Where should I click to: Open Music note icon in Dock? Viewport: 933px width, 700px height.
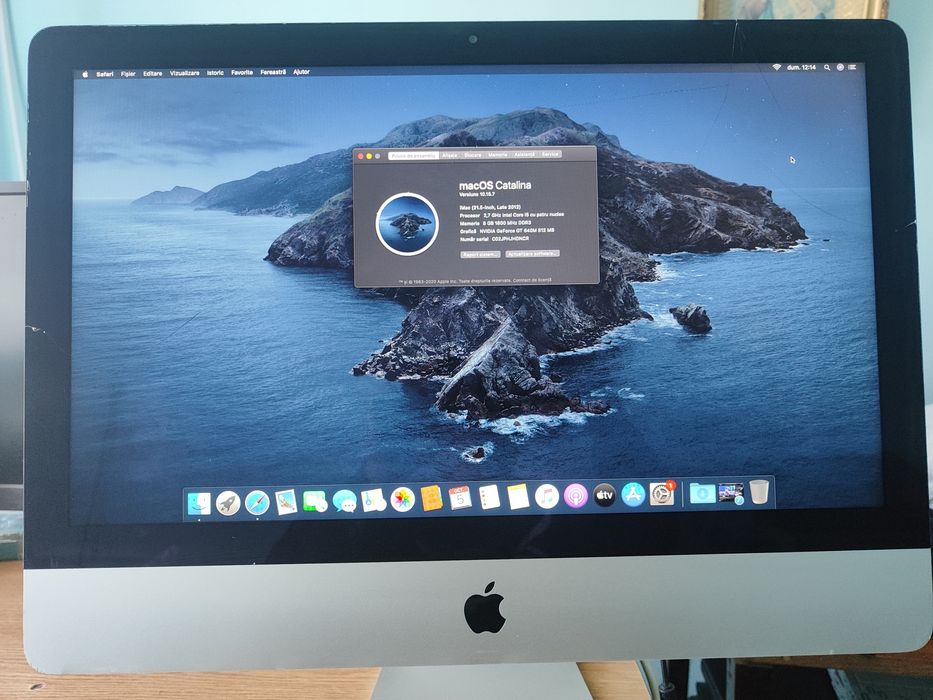pyautogui.click(x=547, y=496)
